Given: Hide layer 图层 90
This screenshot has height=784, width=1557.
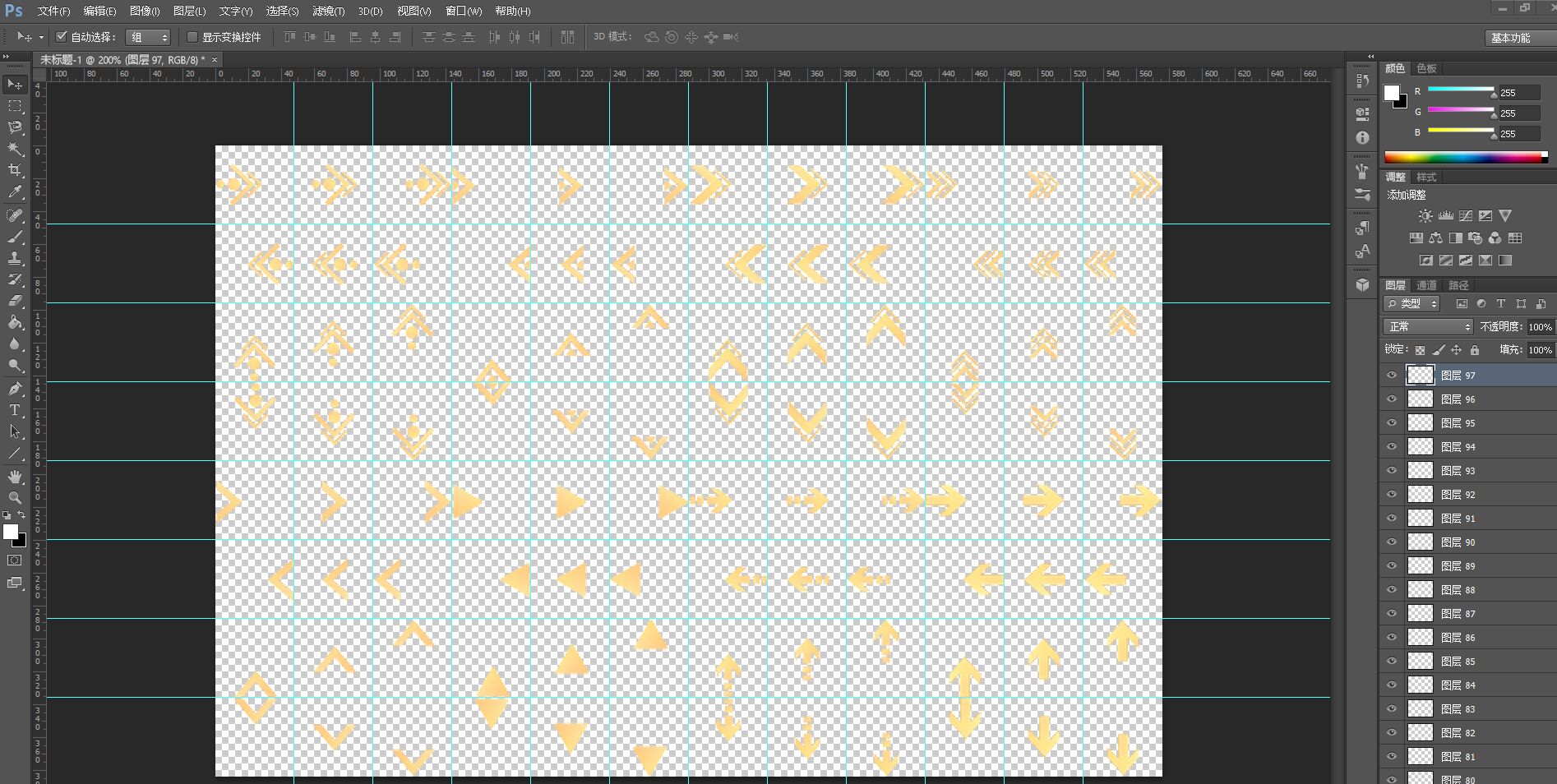Looking at the screenshot, I should pos(1392,542).
